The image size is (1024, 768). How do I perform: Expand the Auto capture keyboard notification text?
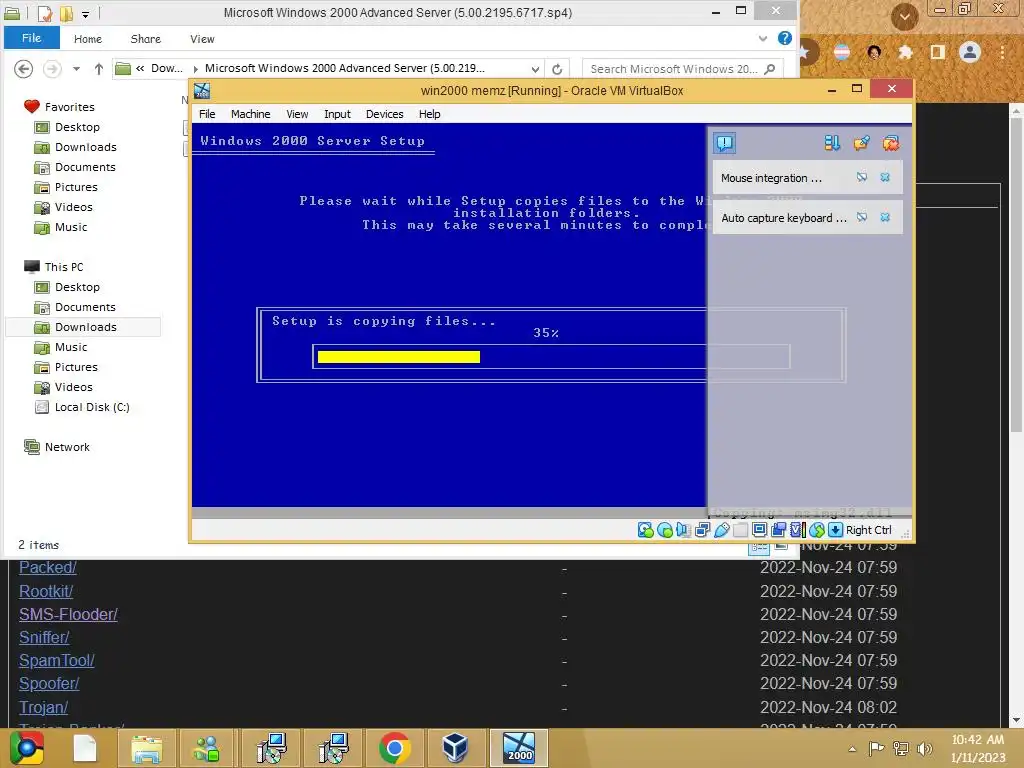[784, 218]
